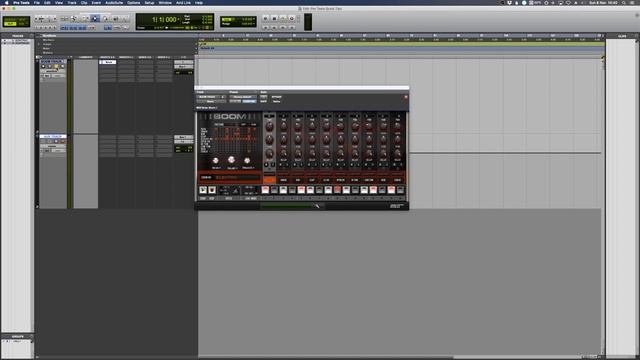Viewport: 640px width, 360px height.
Task: Open the Event menu
Action: [96, 2]
